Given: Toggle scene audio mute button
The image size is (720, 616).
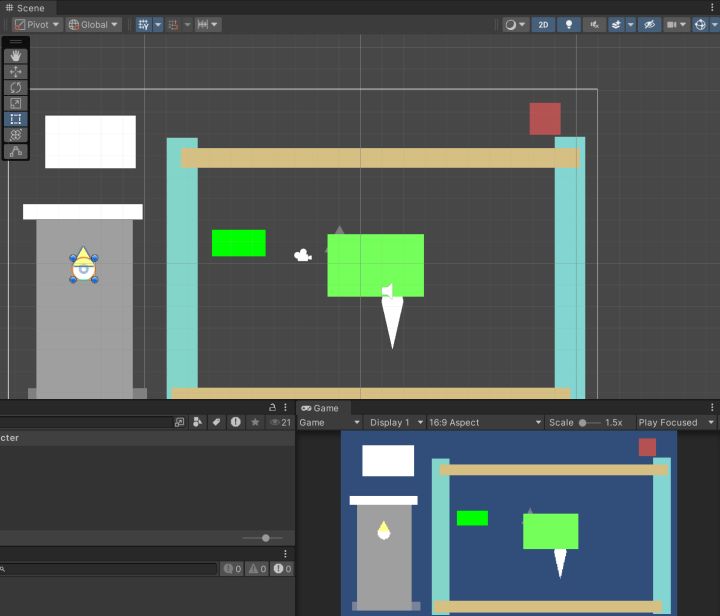Looking at the screenshot, I should coord(596,25).
